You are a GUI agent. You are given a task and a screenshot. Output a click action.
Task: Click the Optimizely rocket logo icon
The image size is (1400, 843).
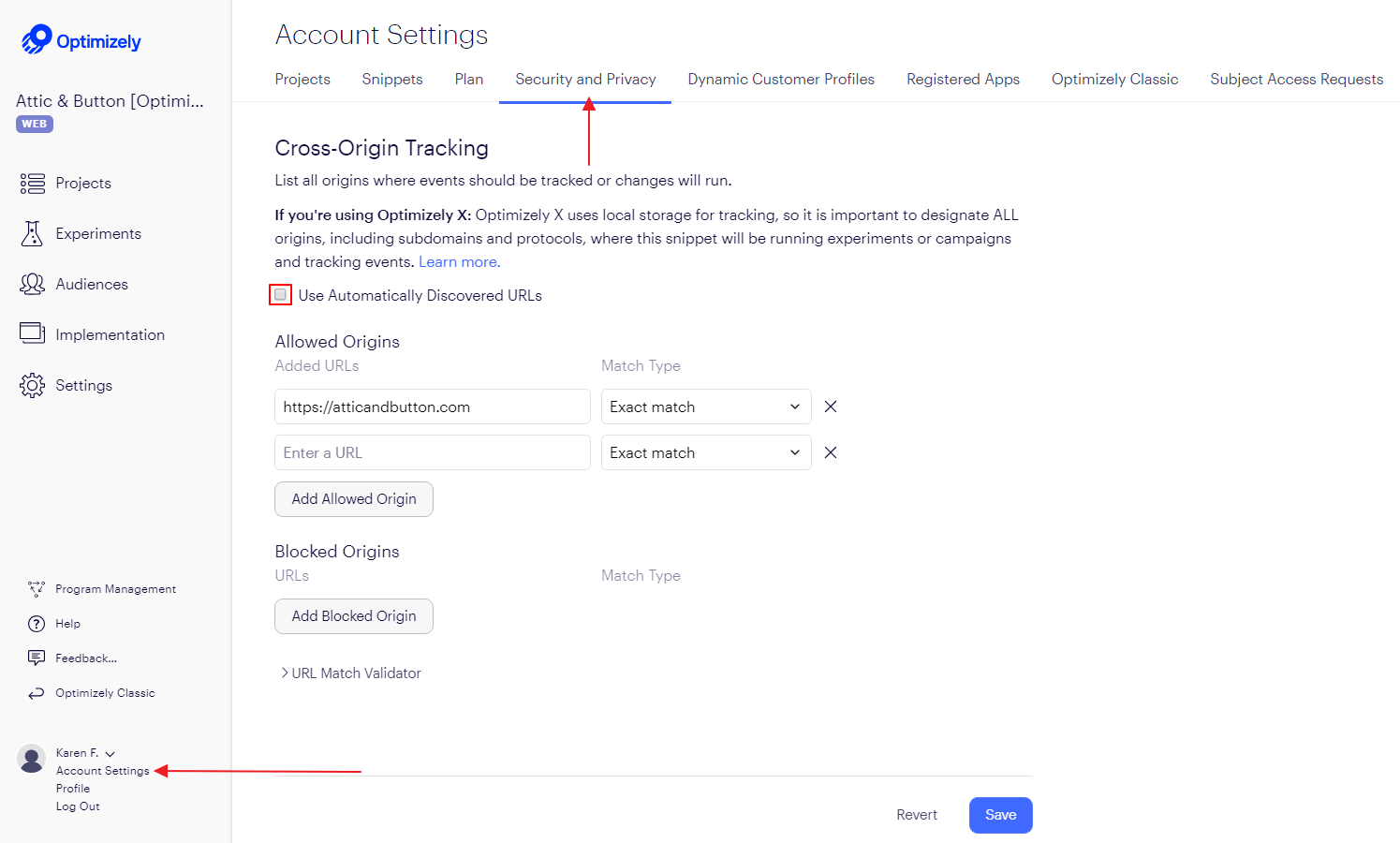[x=37, y=39]
